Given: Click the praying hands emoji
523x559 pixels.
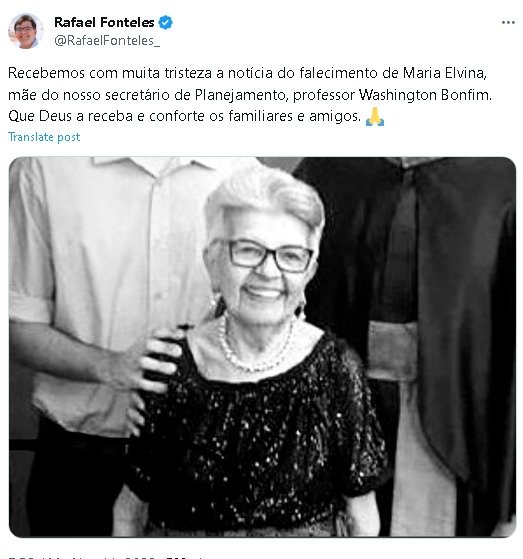Looking at the screenshot, I should click(375, 117).
